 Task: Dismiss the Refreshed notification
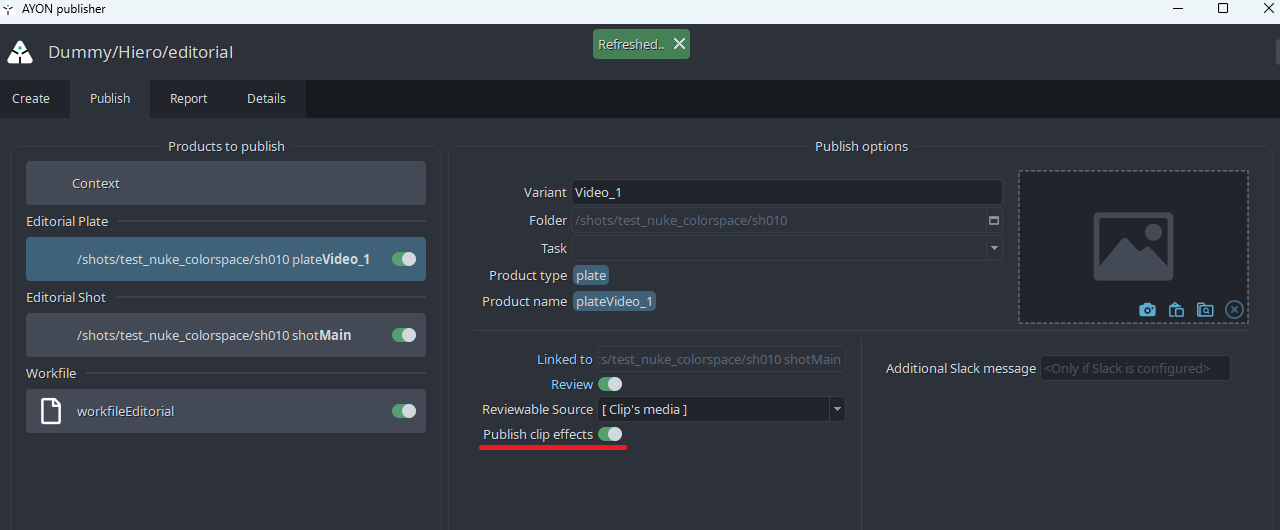pos(679,44)
